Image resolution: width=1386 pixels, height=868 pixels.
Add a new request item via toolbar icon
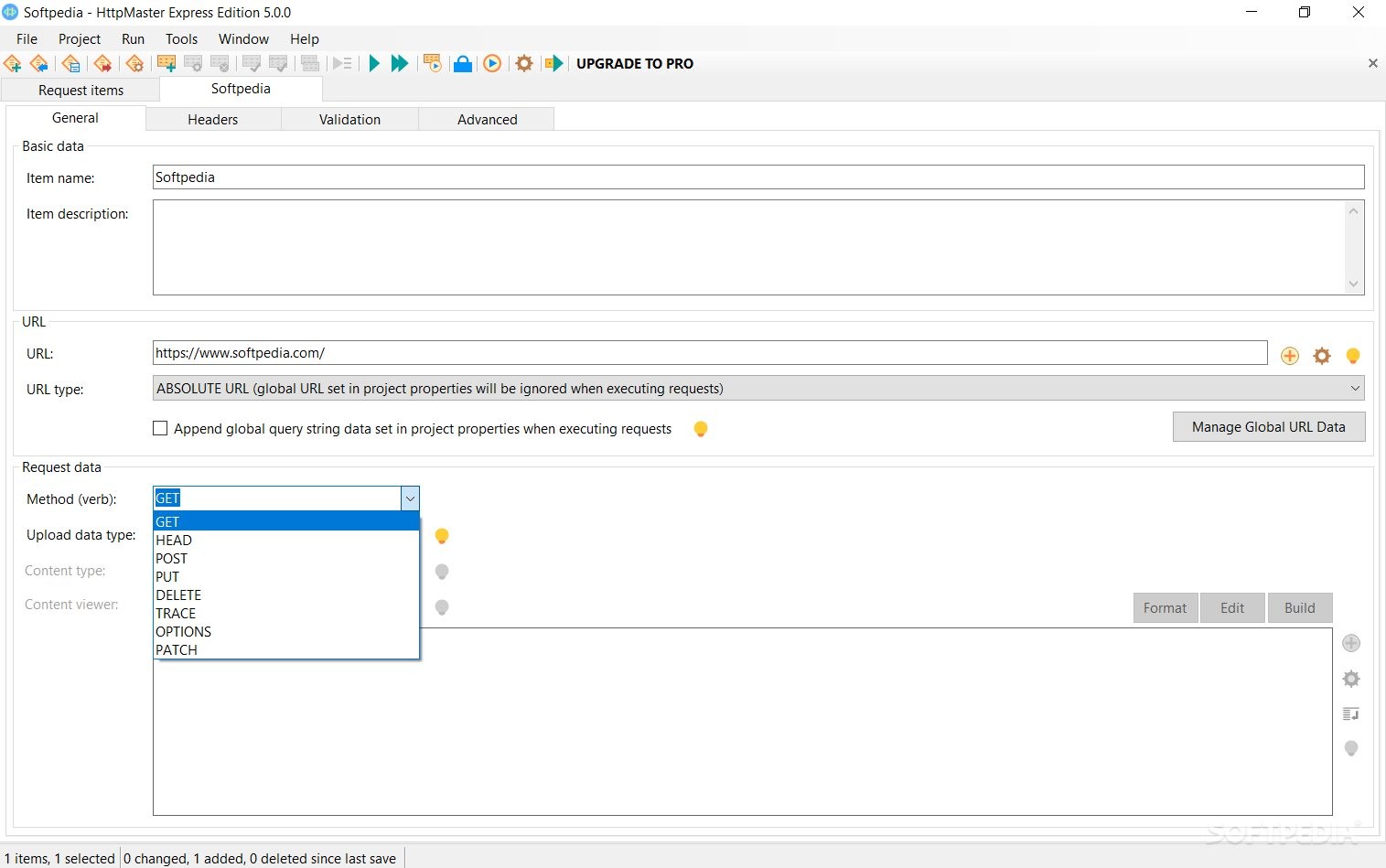[x=167, y=64]
